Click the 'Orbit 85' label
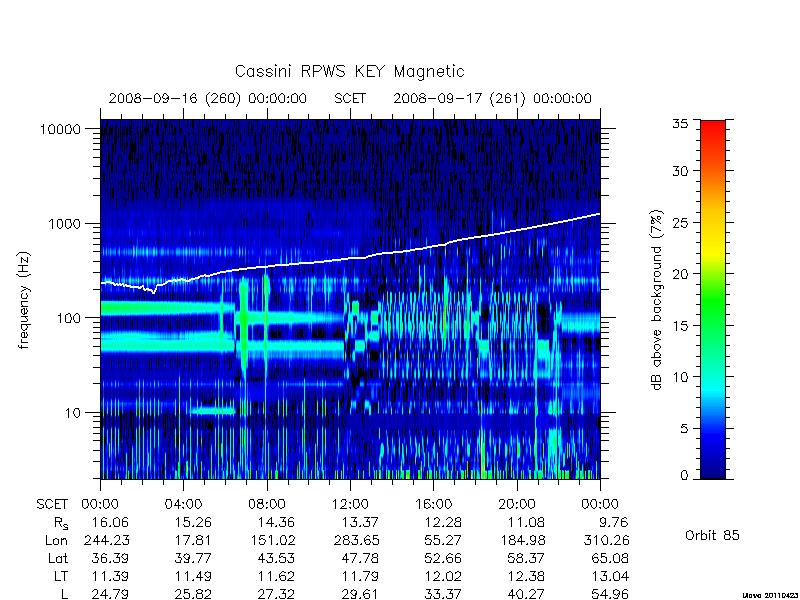Screen dimensions: 800x600 [712, 535]
